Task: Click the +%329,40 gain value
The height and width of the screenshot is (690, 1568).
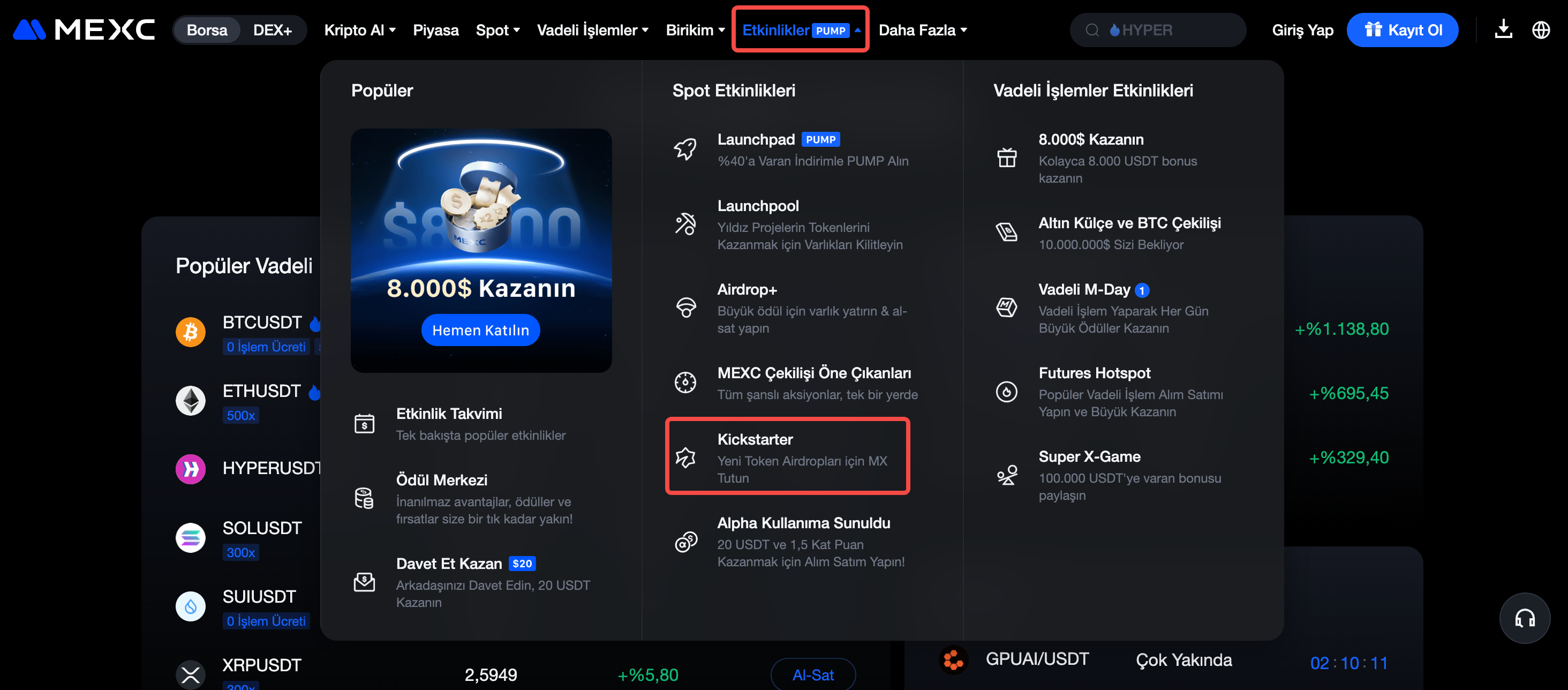Action: pyautogui.click(x=1348, y=457)
